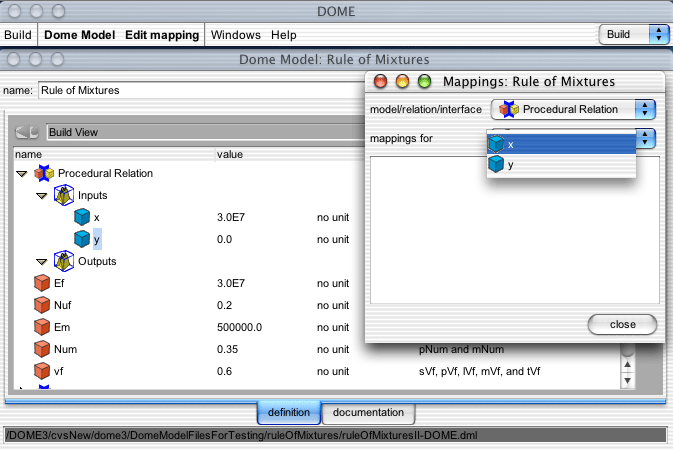
Task: Minimize Mappings window with yellow button
Action: 402,81
